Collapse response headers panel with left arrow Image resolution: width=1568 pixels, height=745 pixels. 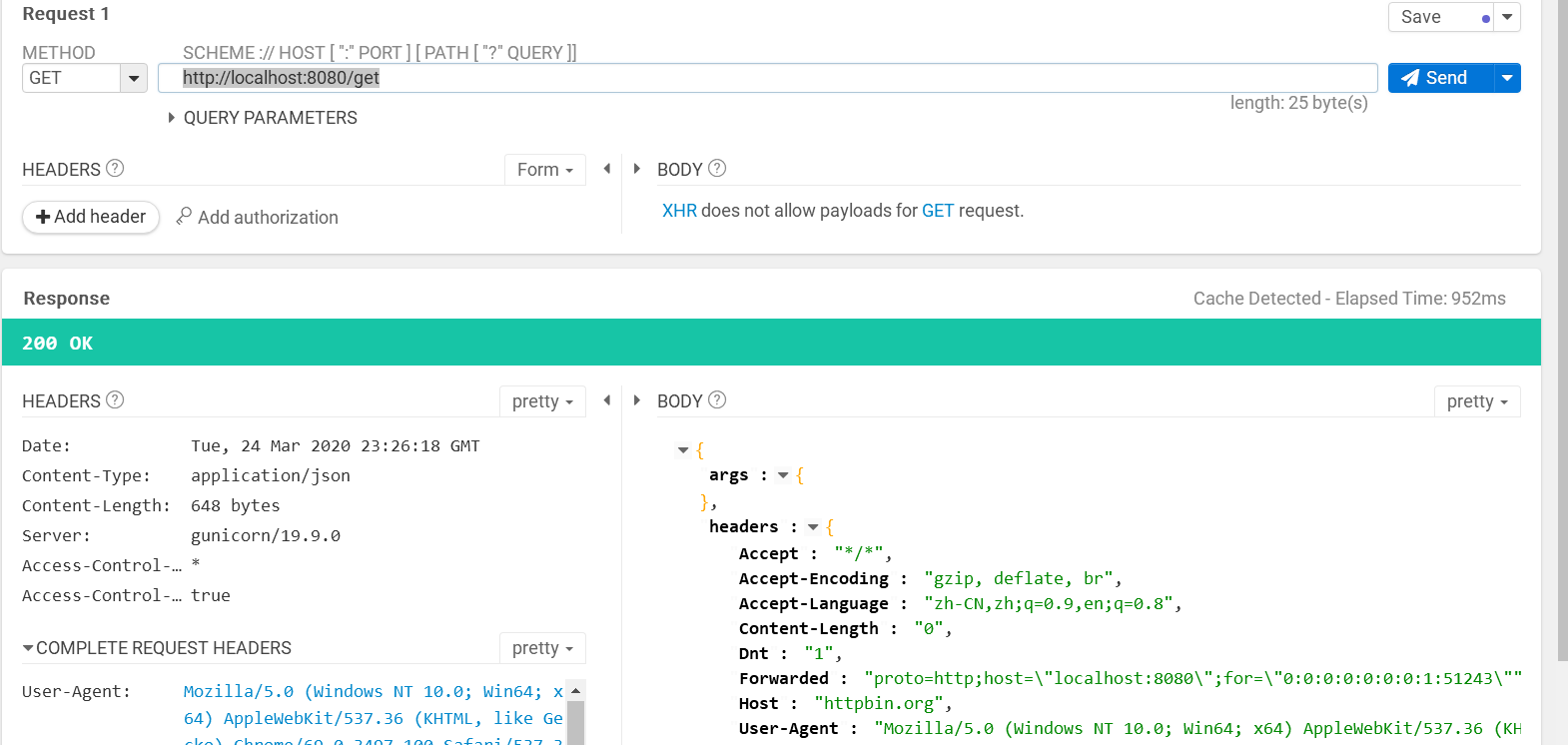coord(606,400)
